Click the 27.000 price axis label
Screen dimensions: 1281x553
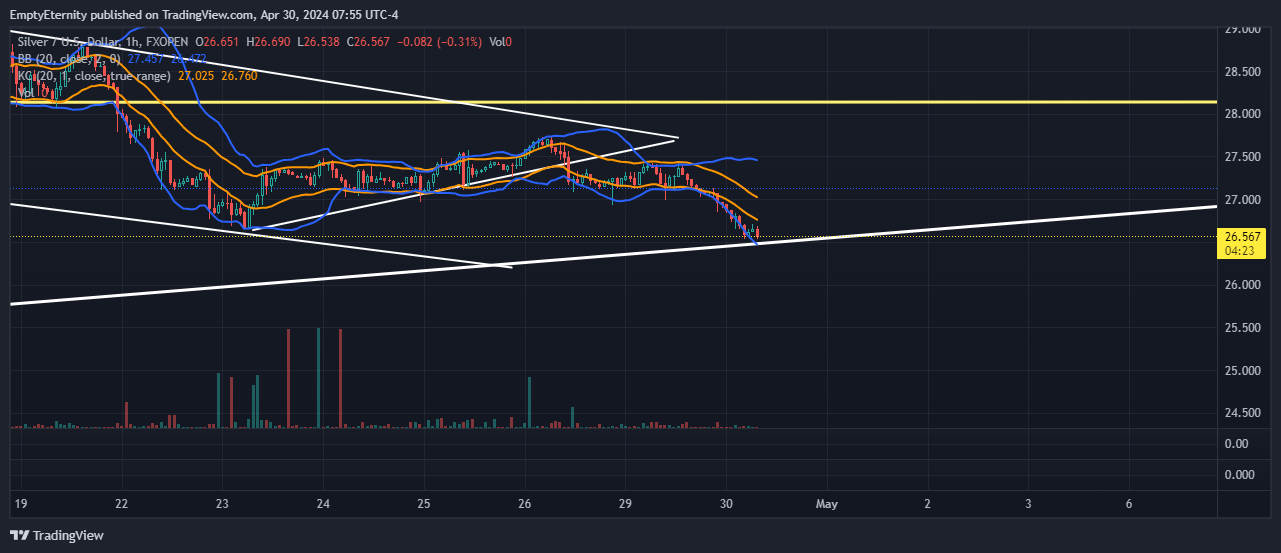[x=1243, y=200]
